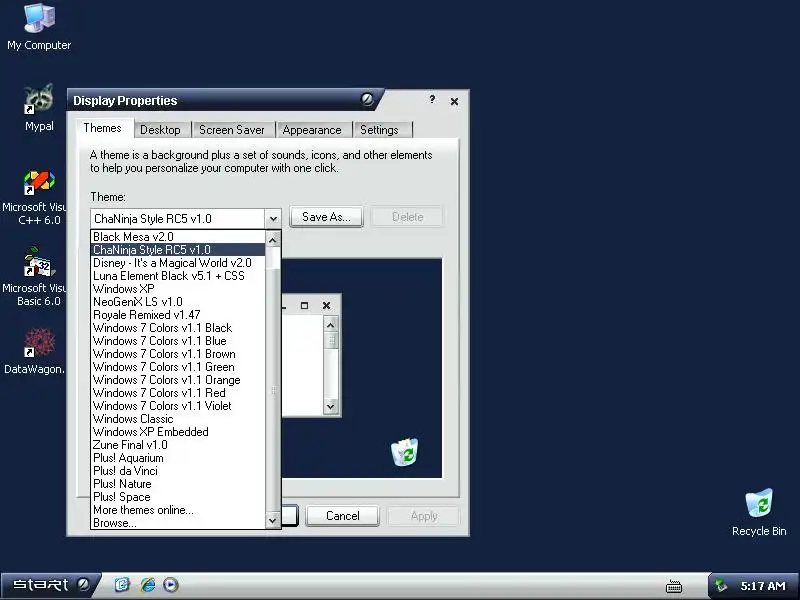Choose the Plus! da Vinci theme
The height and width of the screenshot is (600, 800).
pos(178,471)
